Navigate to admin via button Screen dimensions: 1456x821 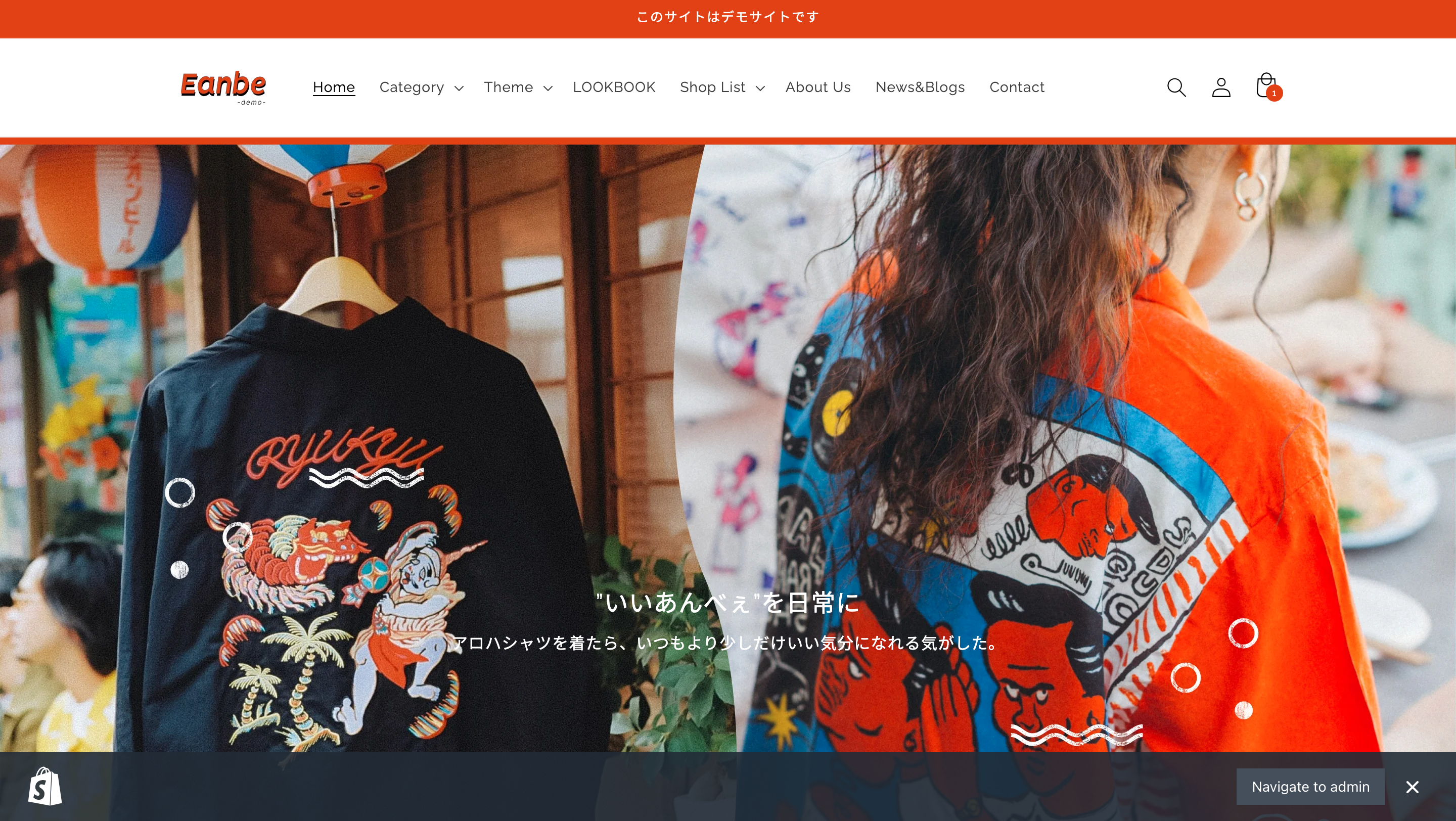point(1310,787)
